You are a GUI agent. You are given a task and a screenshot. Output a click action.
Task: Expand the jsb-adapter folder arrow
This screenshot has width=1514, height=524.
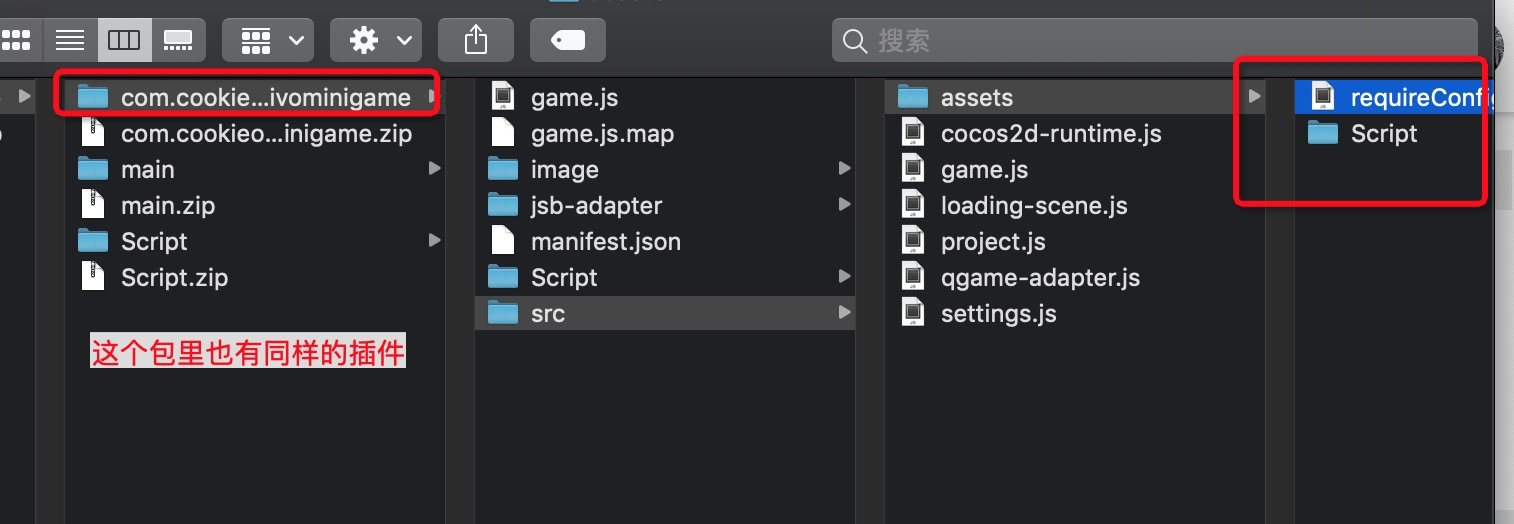point(845,205)
